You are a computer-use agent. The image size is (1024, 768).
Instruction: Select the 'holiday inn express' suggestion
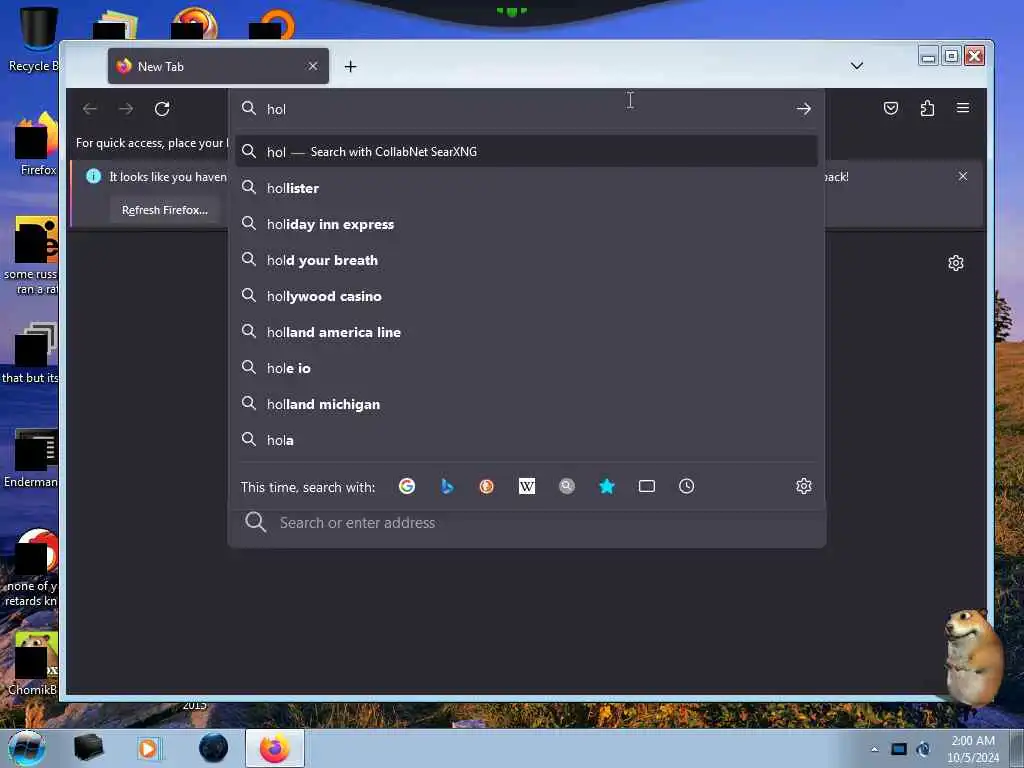526,224
